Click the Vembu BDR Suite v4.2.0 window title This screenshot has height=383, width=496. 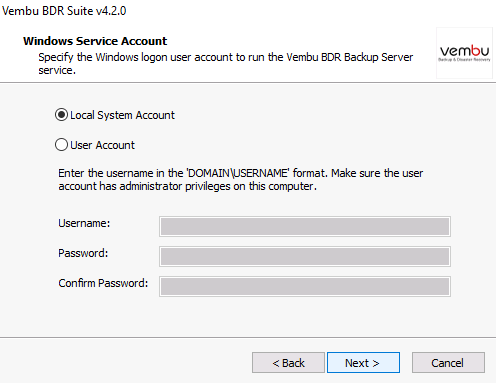point(64,11)
